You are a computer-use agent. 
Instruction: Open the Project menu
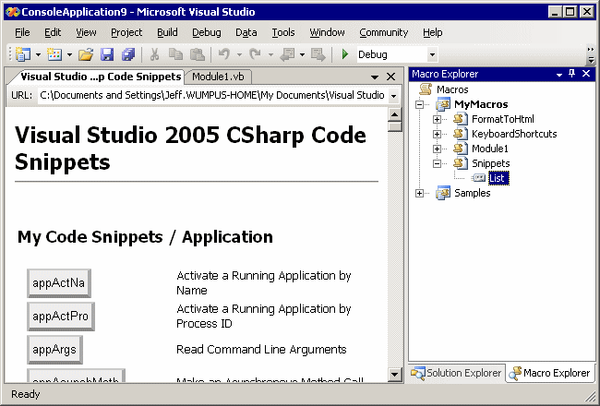point(126,33)
